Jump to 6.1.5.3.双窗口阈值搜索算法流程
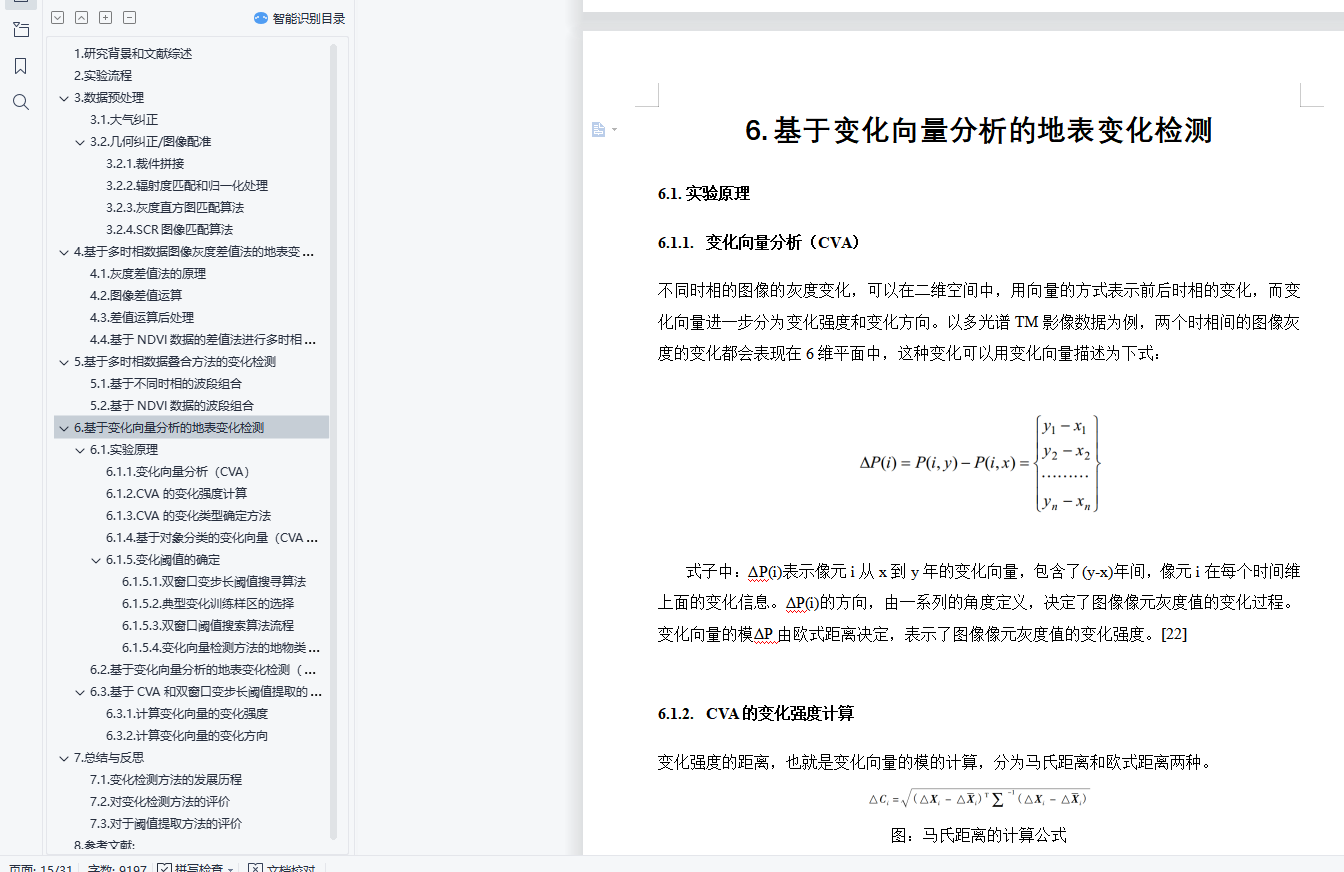The height and width of the screenshot is (872, 1344). pos(208,626)
